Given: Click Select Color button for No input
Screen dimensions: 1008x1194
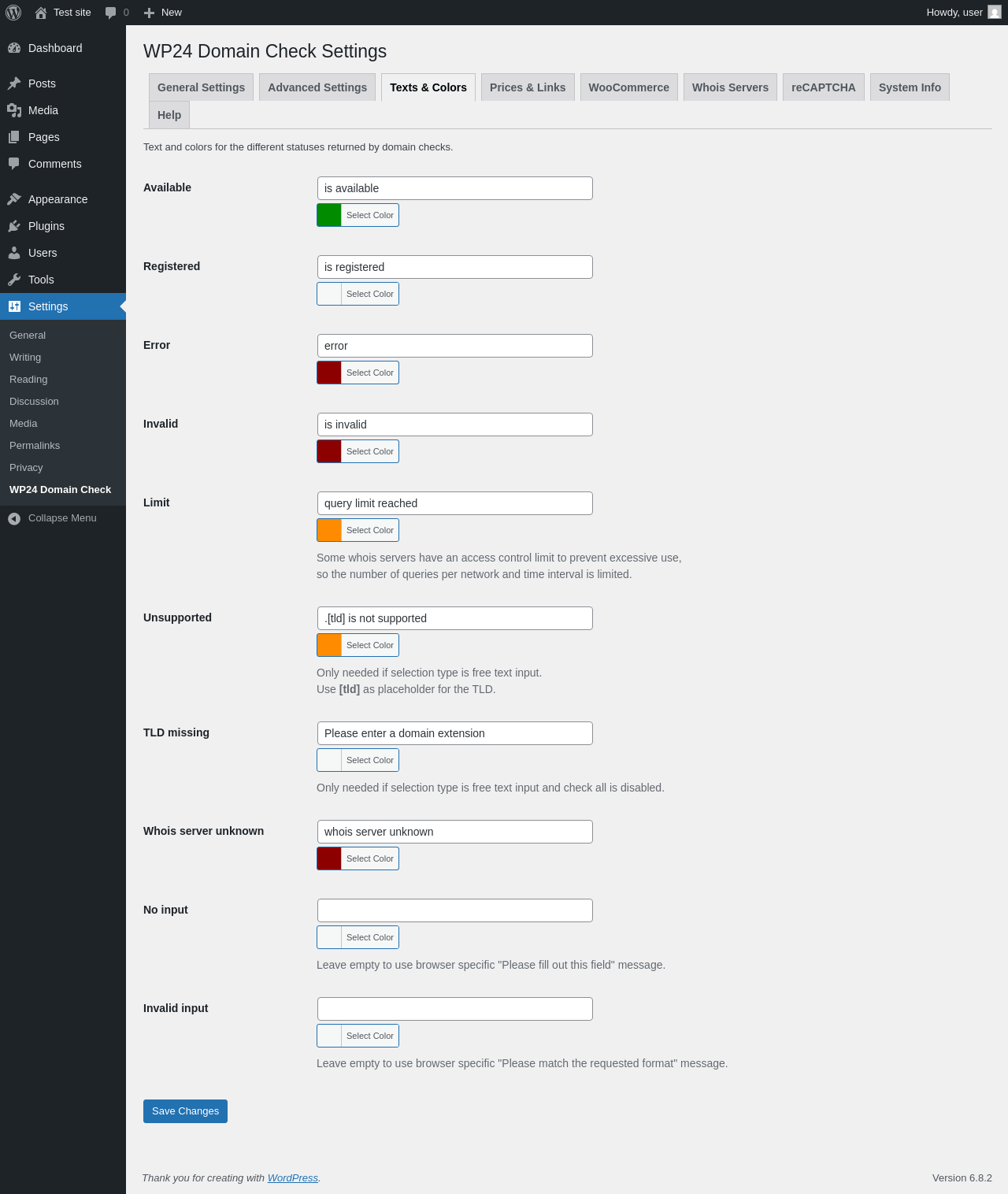Looking at the screenshot, I should pos(358,937).
